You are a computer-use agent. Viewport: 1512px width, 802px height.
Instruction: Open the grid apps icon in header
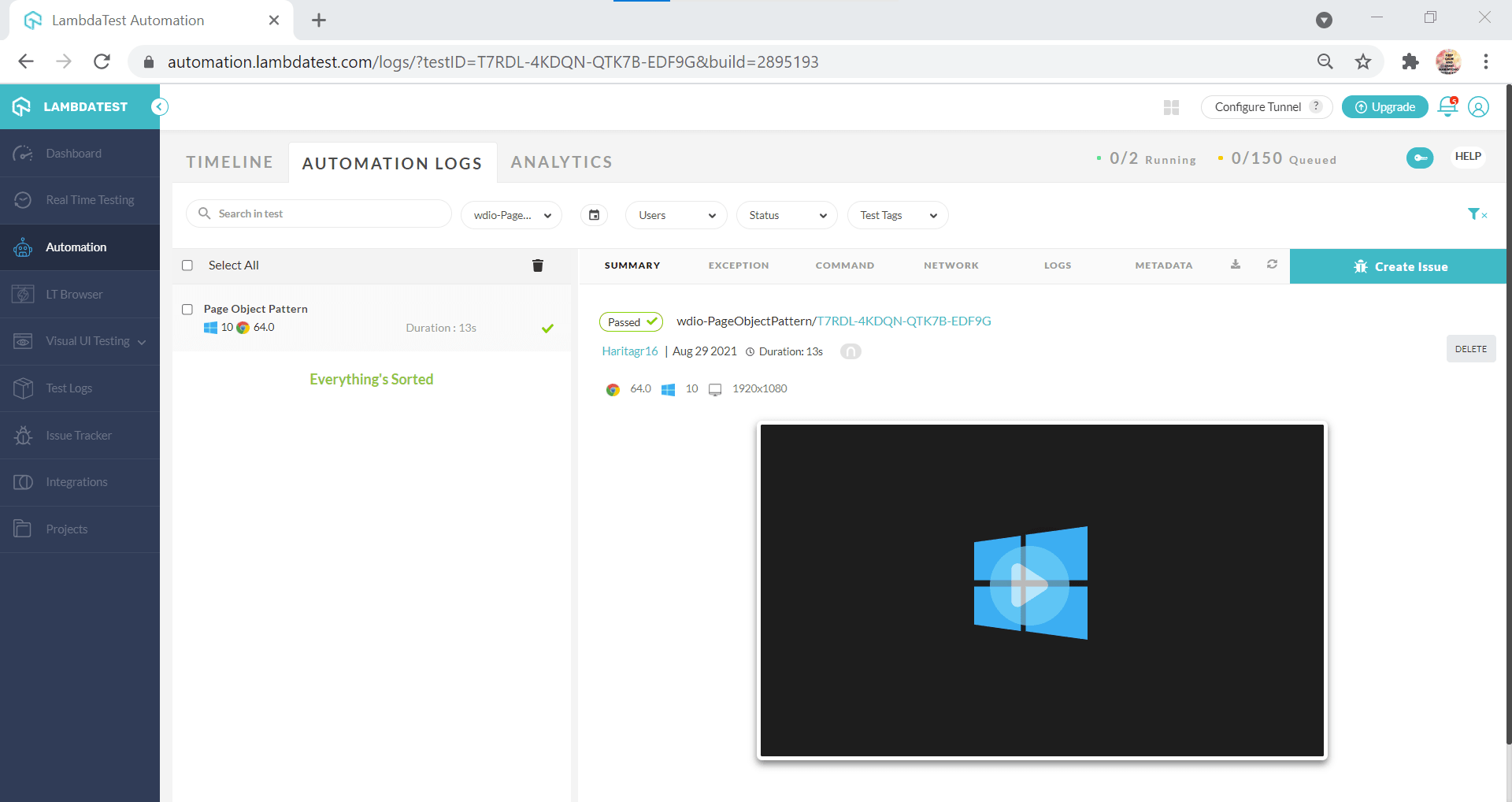point(1171,107)
